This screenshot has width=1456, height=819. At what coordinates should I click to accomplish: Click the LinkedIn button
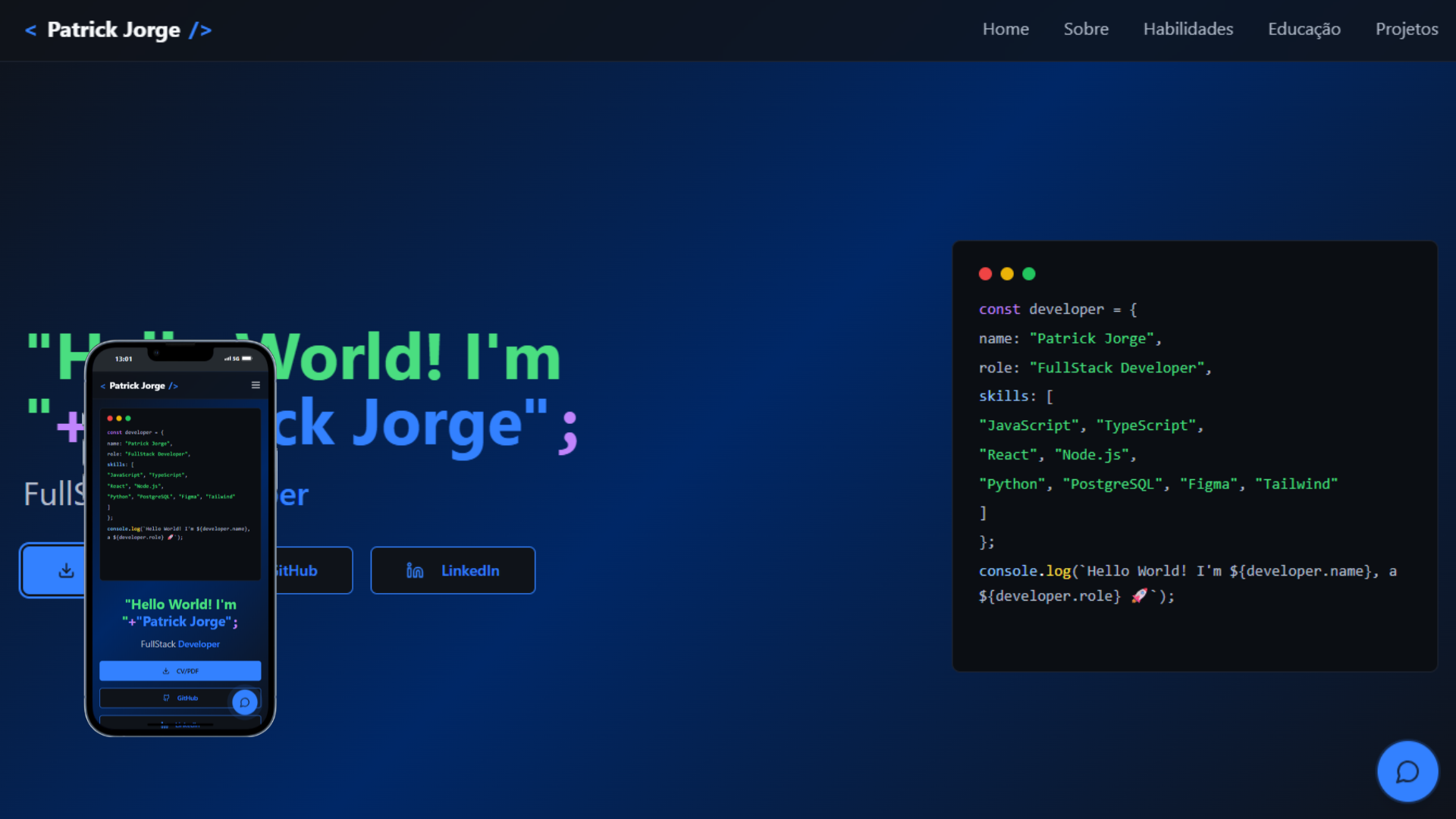453,570
